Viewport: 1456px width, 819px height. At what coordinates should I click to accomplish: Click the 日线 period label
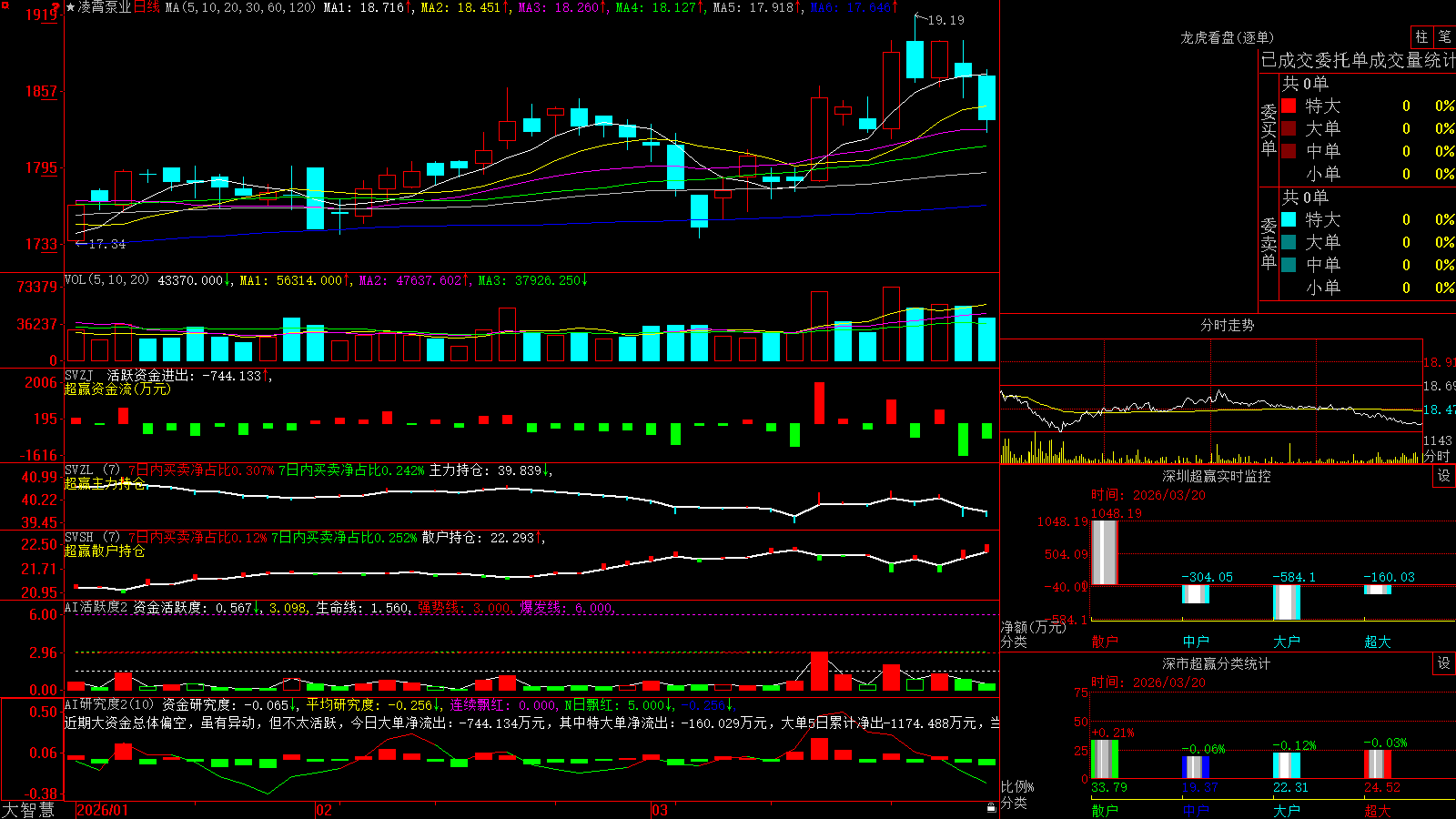147,7
